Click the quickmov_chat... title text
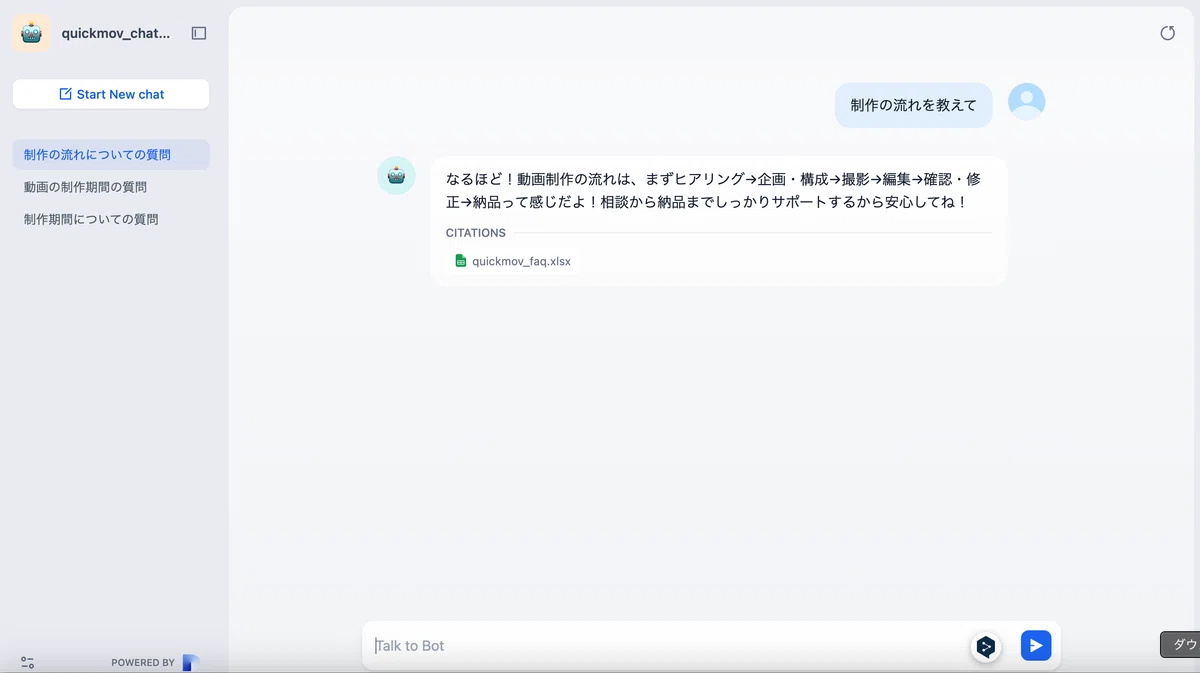 (116, 33)
